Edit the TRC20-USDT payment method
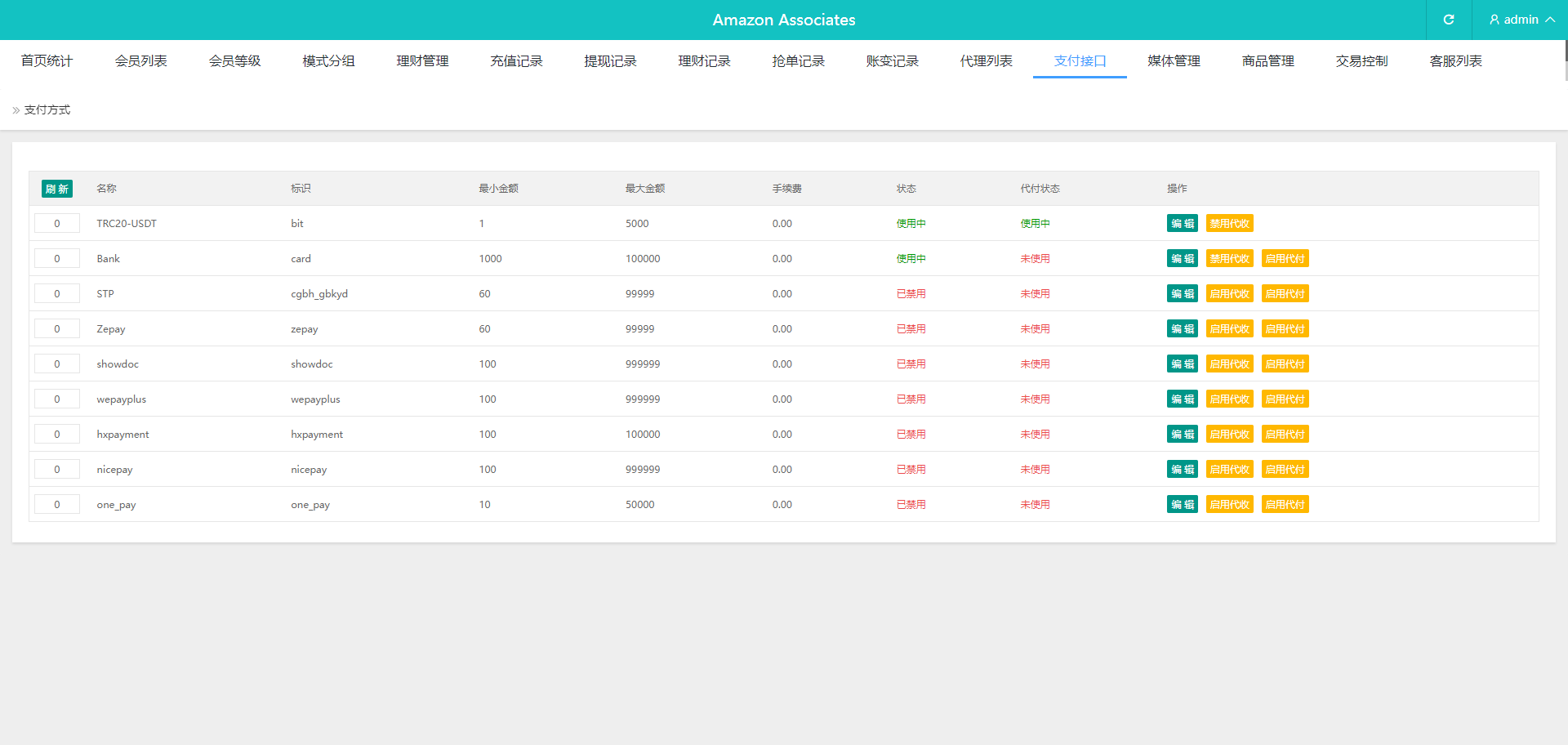 (1182, 224)
